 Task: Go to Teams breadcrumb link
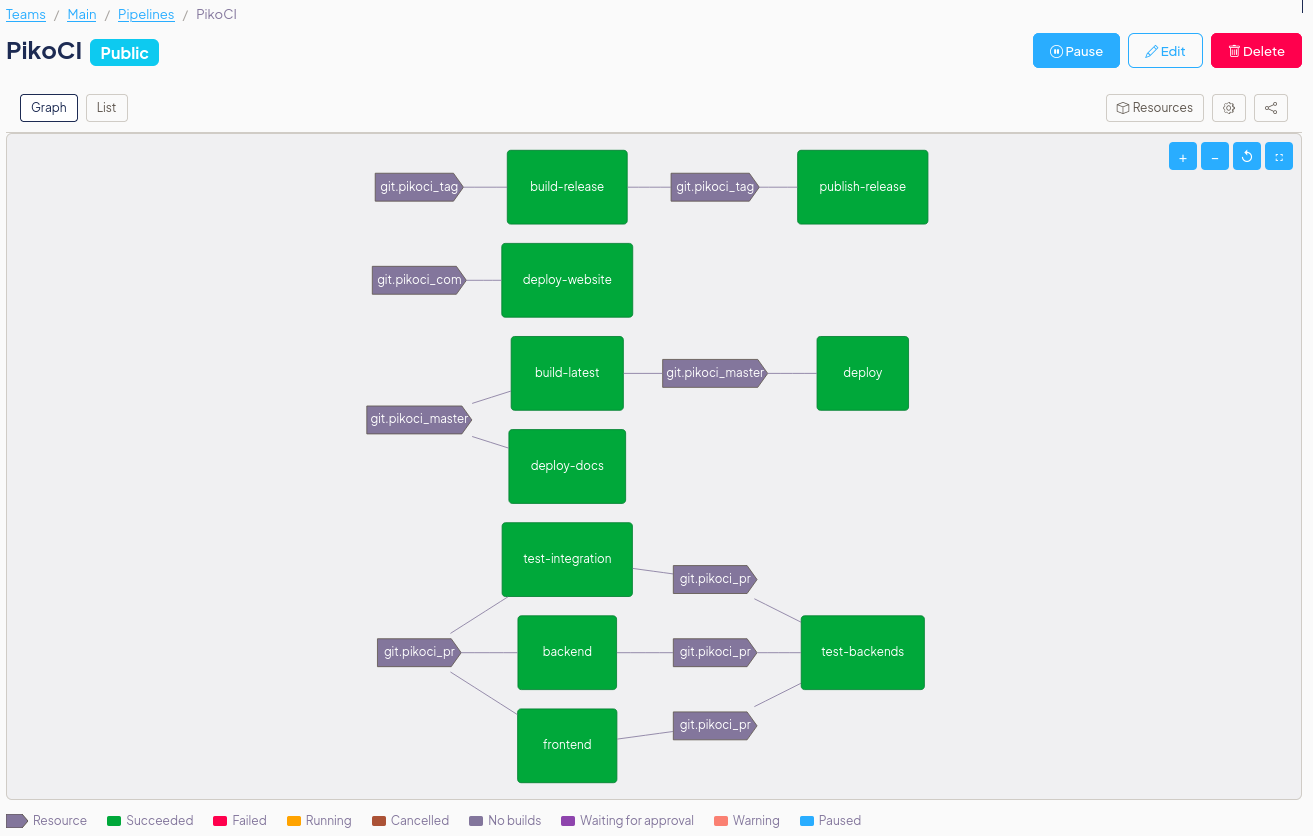[26, 15]
